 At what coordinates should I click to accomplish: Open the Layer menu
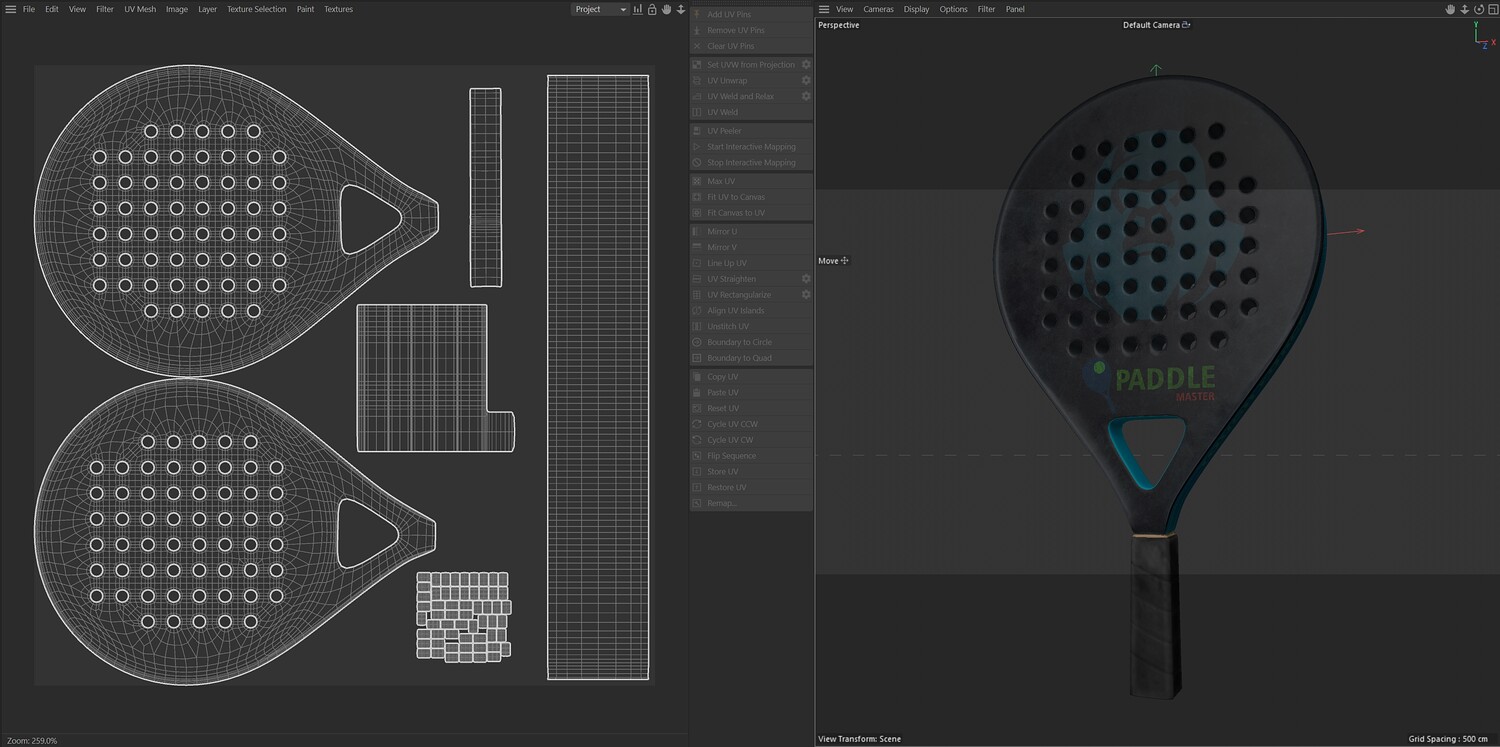(x=207, y=9)
